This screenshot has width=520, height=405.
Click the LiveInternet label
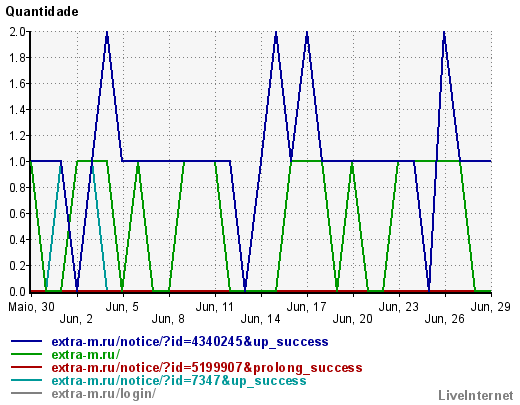[x=476, y=395]
